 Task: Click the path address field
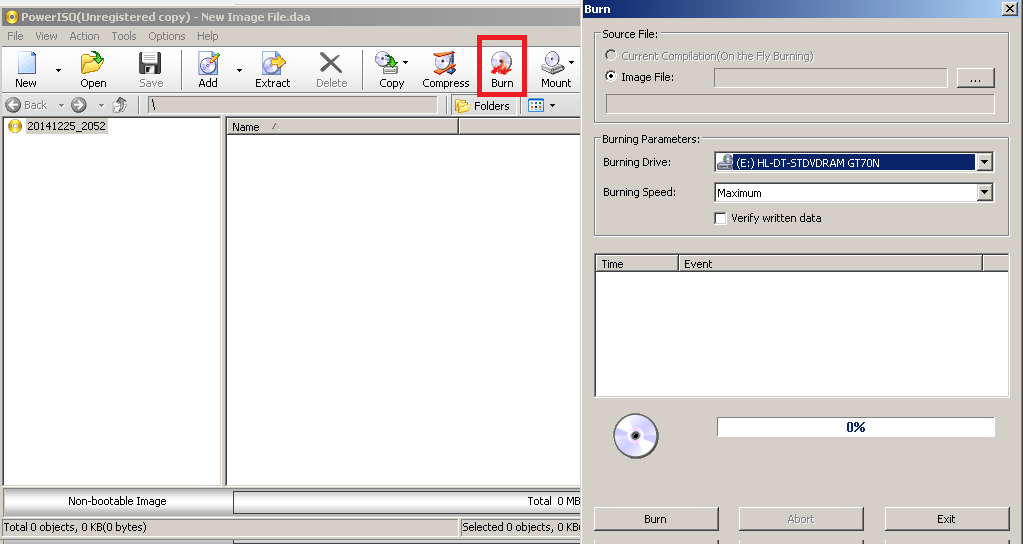click(x=293, y=105)
